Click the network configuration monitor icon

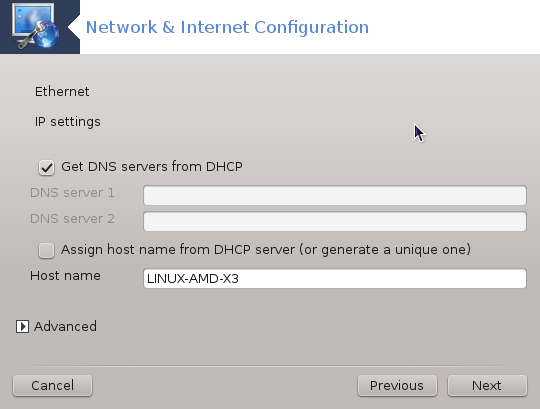pyautogui.click(x=35, y=26)
